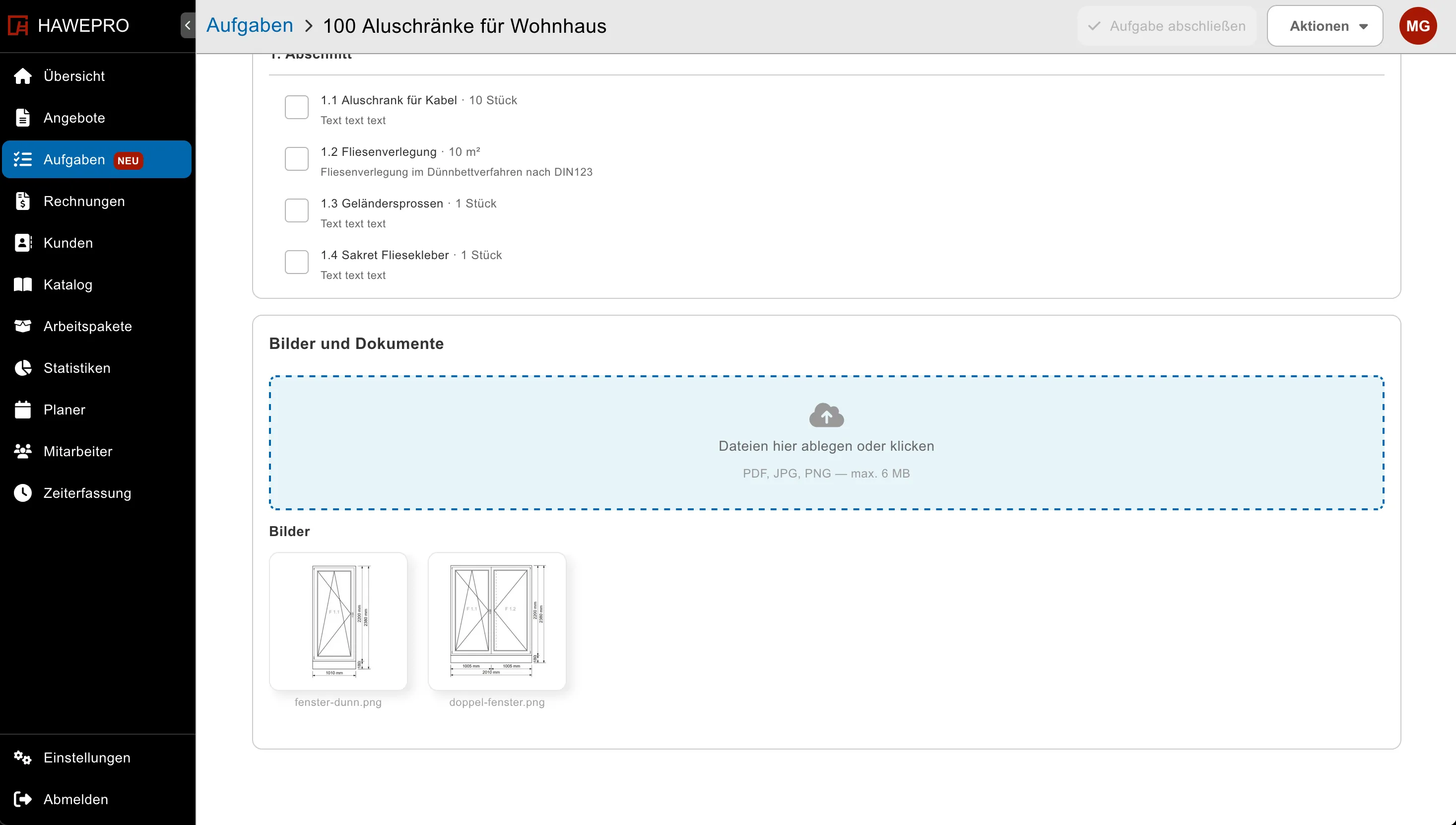Viewport: 1456px width, 825px height.
Task: Click the Statistiken pie chart icon
Action: pyautogui.click(x=23, y=368)
